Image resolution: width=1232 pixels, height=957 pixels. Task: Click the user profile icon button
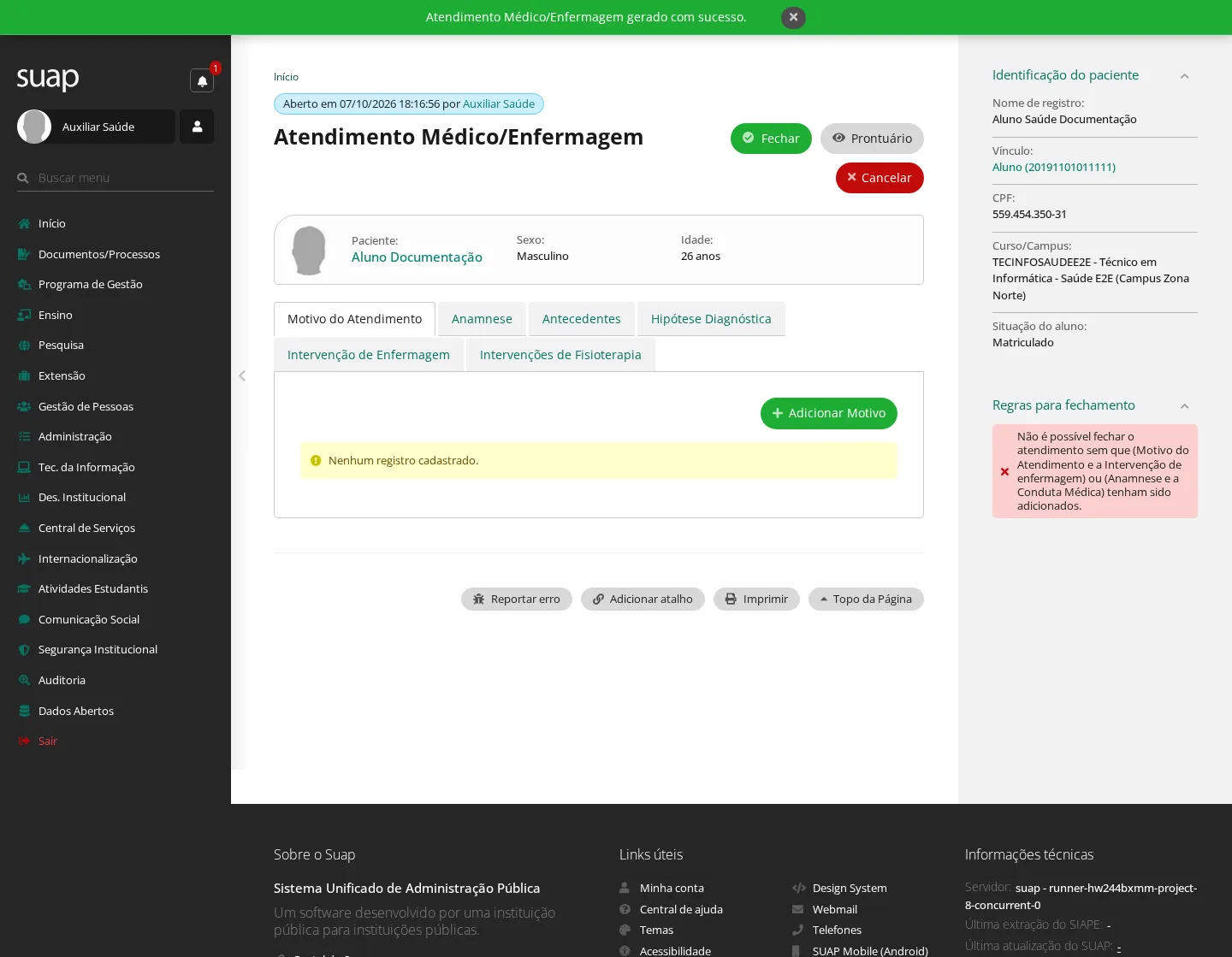(x=197, y=127)
